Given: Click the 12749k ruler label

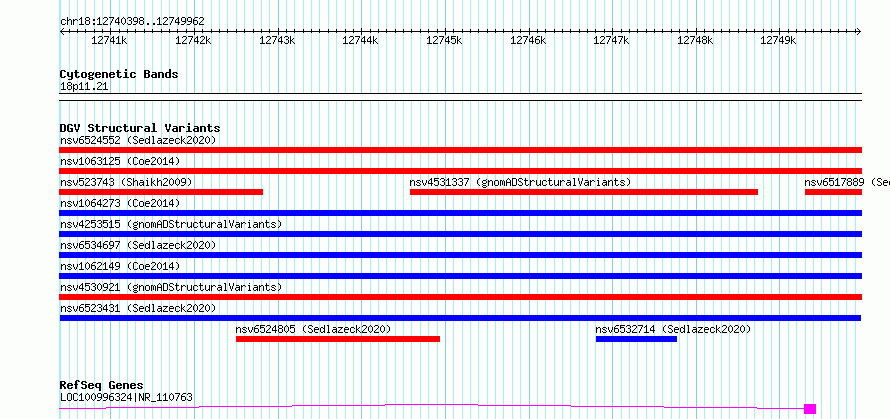Looking at the screenshot, I should click(x=779, y=41).
